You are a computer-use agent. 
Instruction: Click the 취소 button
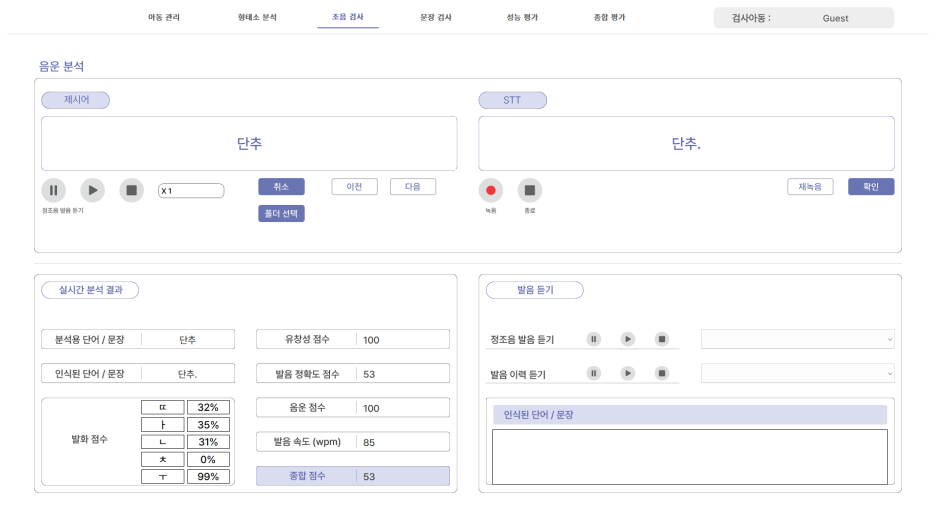281,187
